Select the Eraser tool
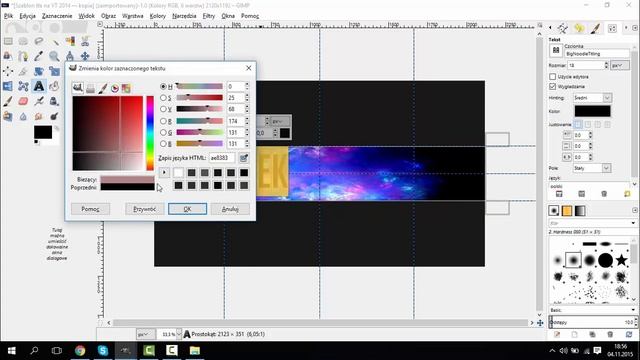This screenshot has width=640, height=360. click(x=23, y=101)
